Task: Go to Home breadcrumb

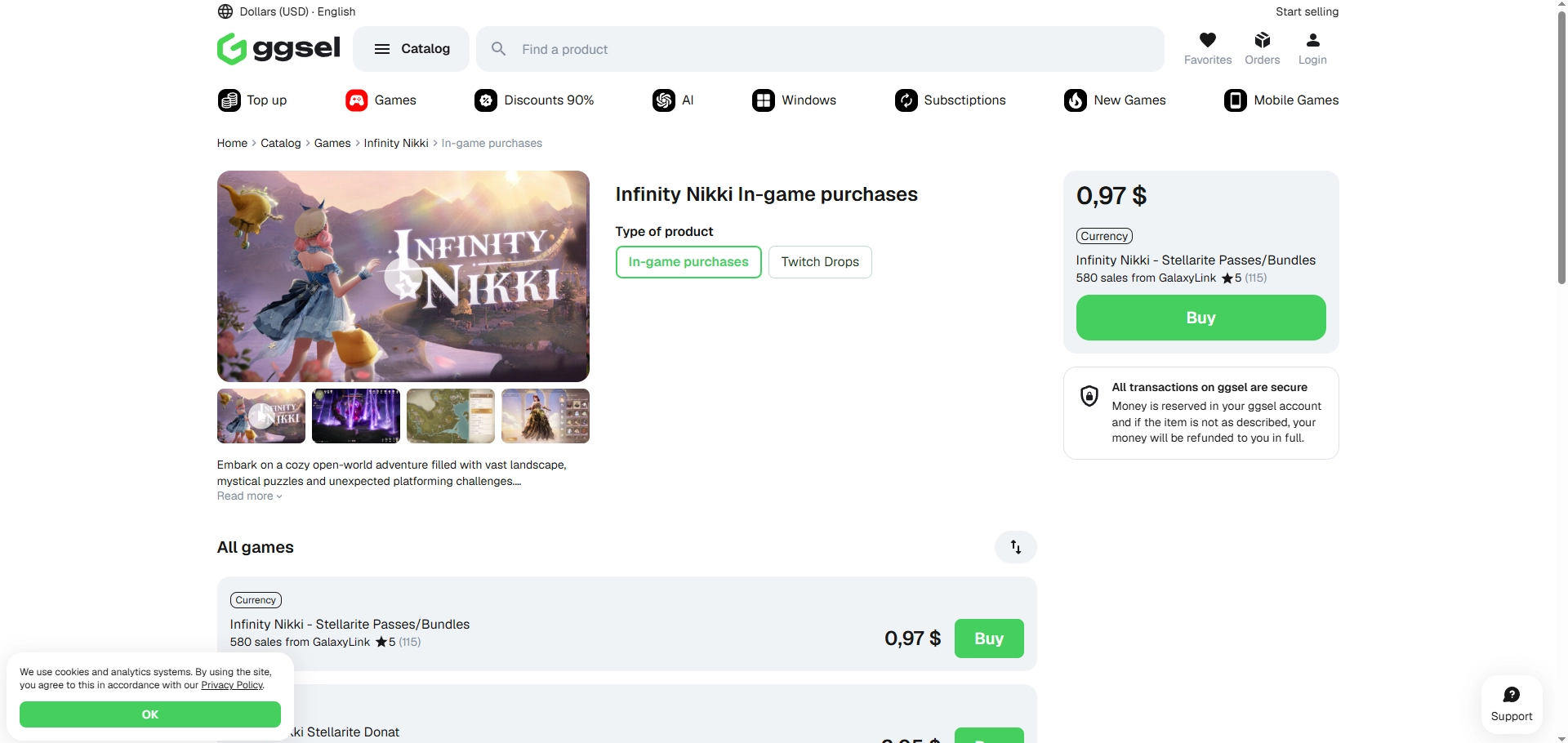Action: pos(232,143)
